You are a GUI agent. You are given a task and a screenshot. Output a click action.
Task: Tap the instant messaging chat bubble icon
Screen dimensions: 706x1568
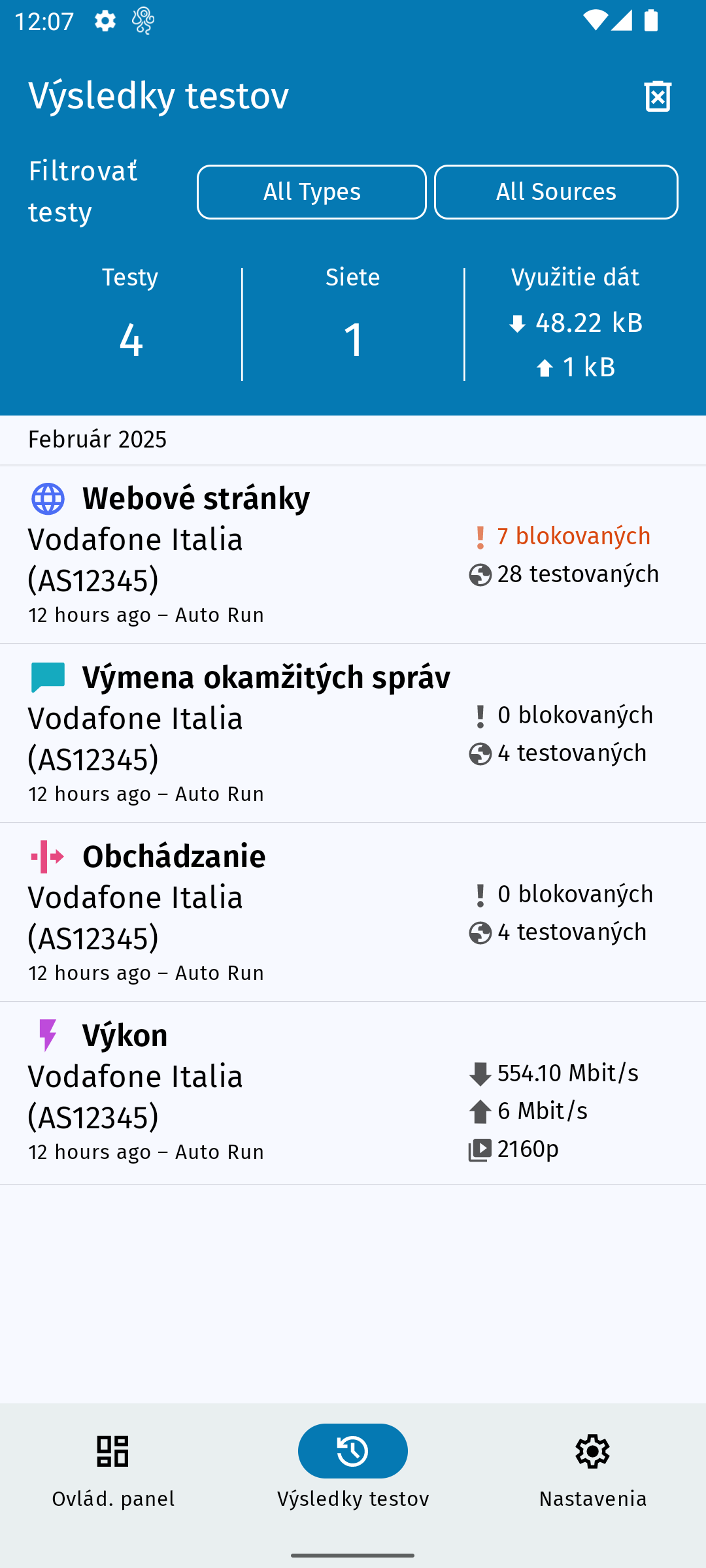(x=48, y=678)
